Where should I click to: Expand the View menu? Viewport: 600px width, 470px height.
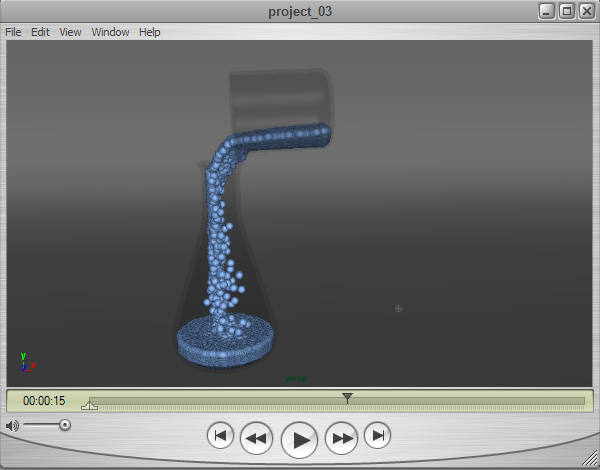point(70,32)
